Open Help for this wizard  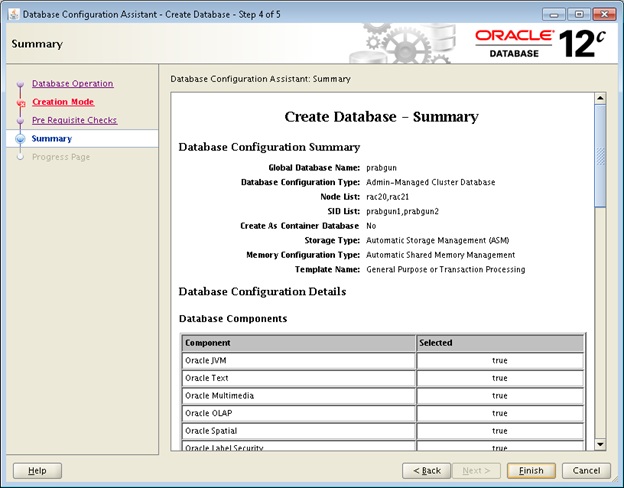(37, 470)
